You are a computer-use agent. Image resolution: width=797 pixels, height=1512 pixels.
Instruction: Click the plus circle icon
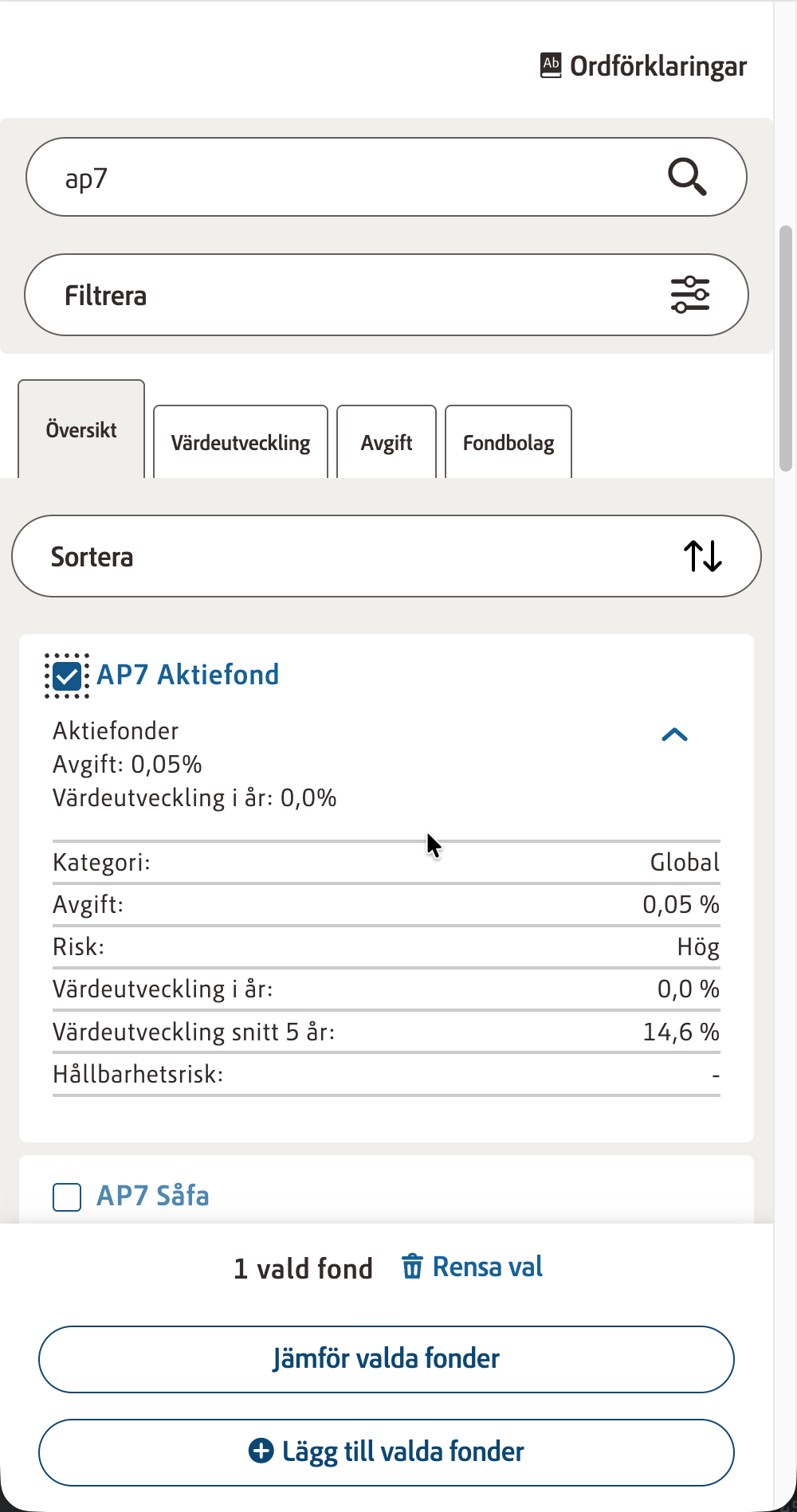click(261, 1451)
